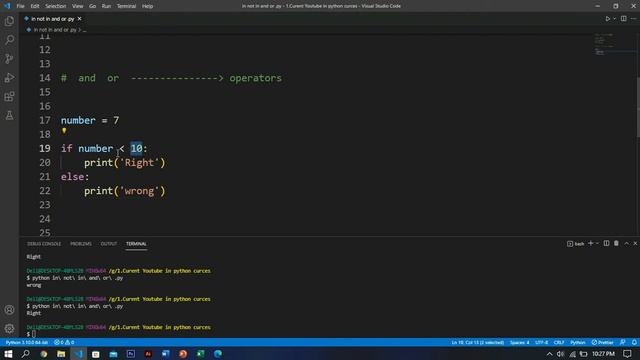Switch to the Output panel tab
The width and height of the screenshot is (640, 360).
tap(109, 244)
